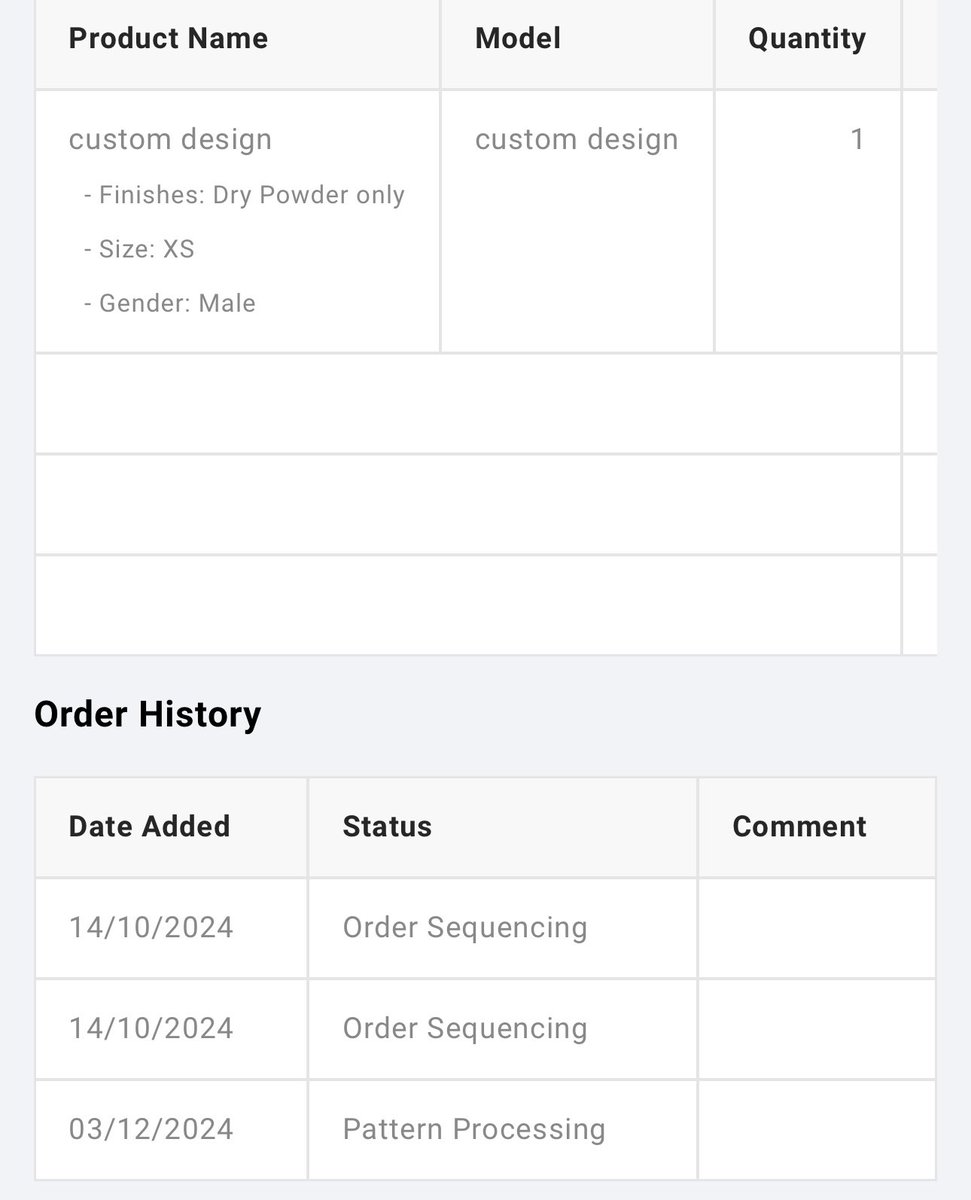Click the Comment column header
Screen dimensions: 971x1200
[x=799, y=826]
